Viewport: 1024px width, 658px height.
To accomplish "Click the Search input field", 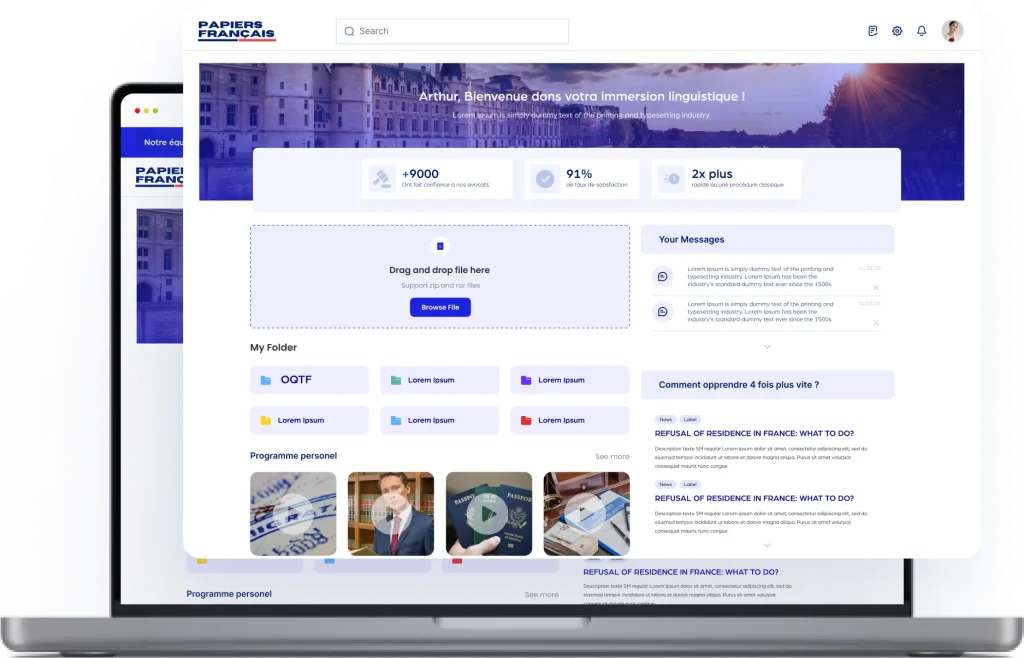I will (452, 31).
